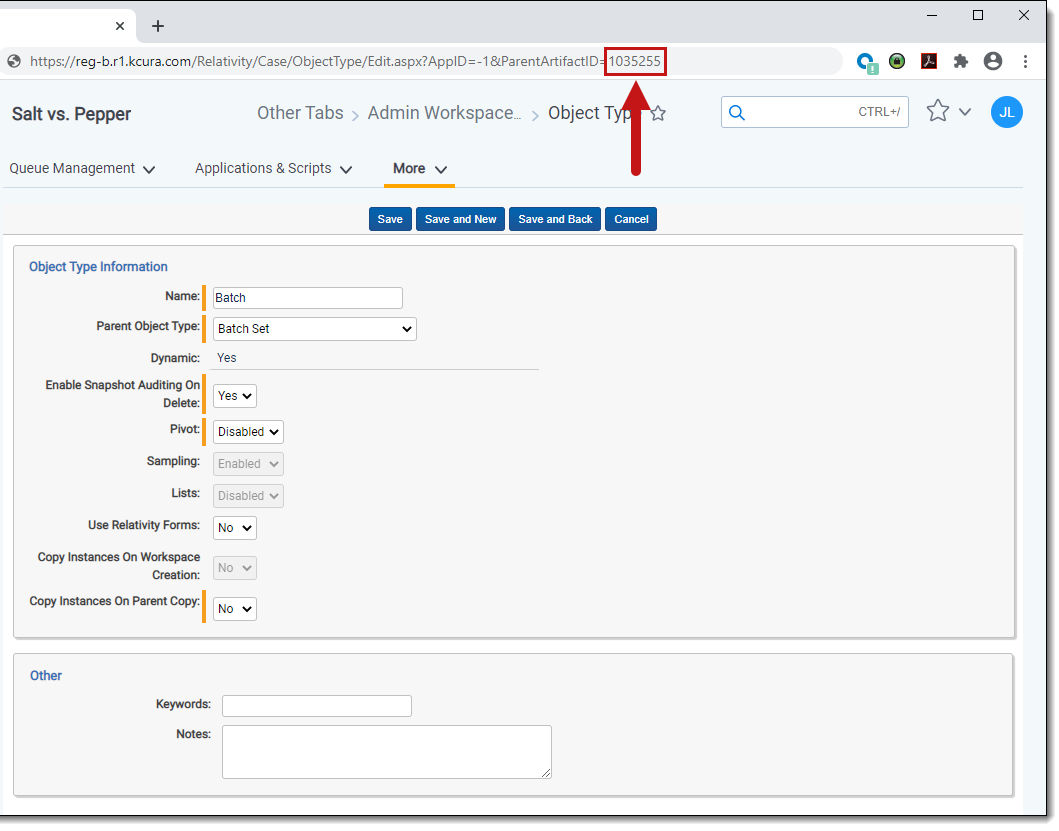Viewport: 1059px width, 831px height.
Task: Open Chrome profile account icon
Action: 993,61
